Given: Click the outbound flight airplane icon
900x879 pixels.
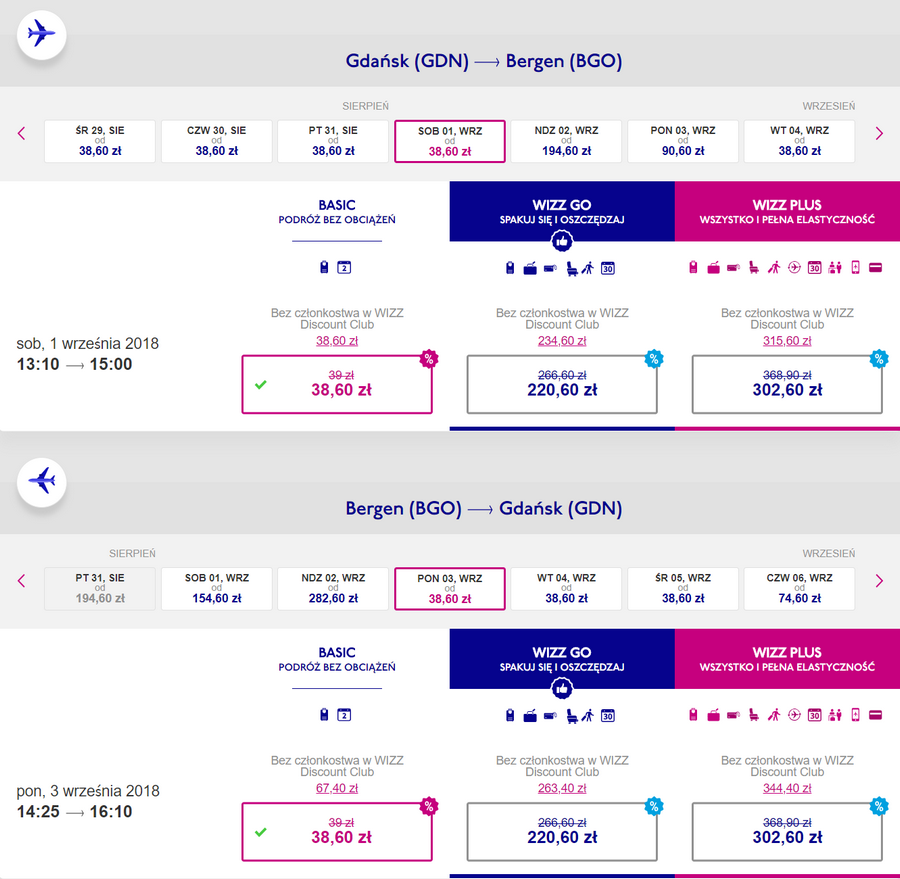Looking at the screenshot, I should pos(41,34).
